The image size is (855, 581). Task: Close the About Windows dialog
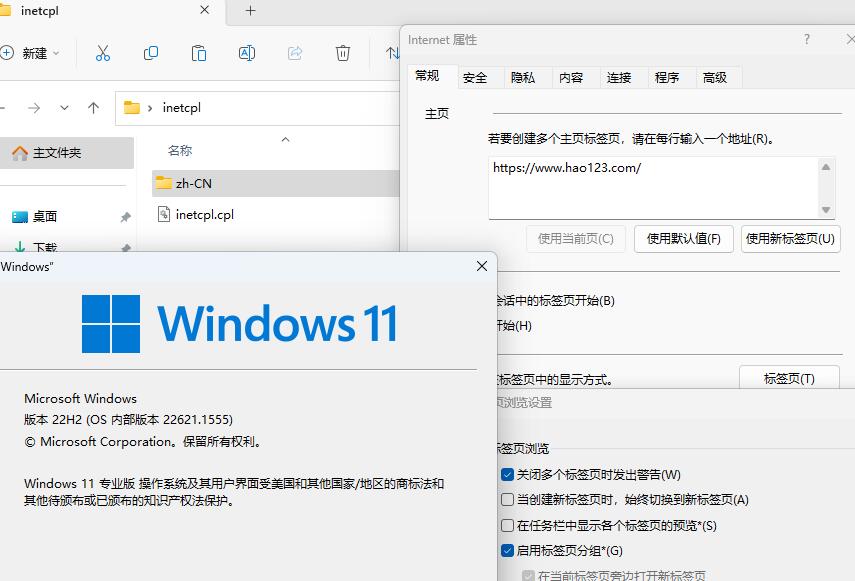(482, 266)
